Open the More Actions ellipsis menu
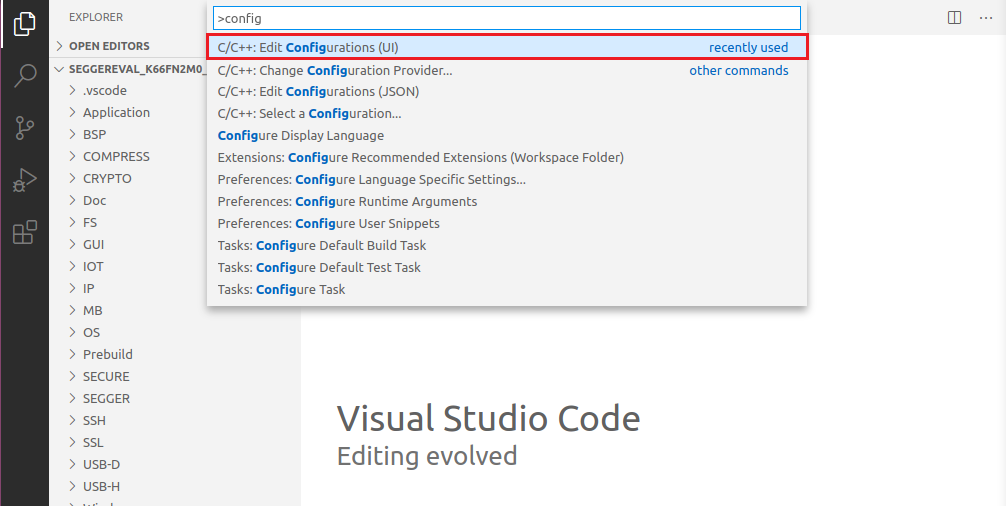Viewport: 1006px width, 506px height. click(x=984, y=18)
